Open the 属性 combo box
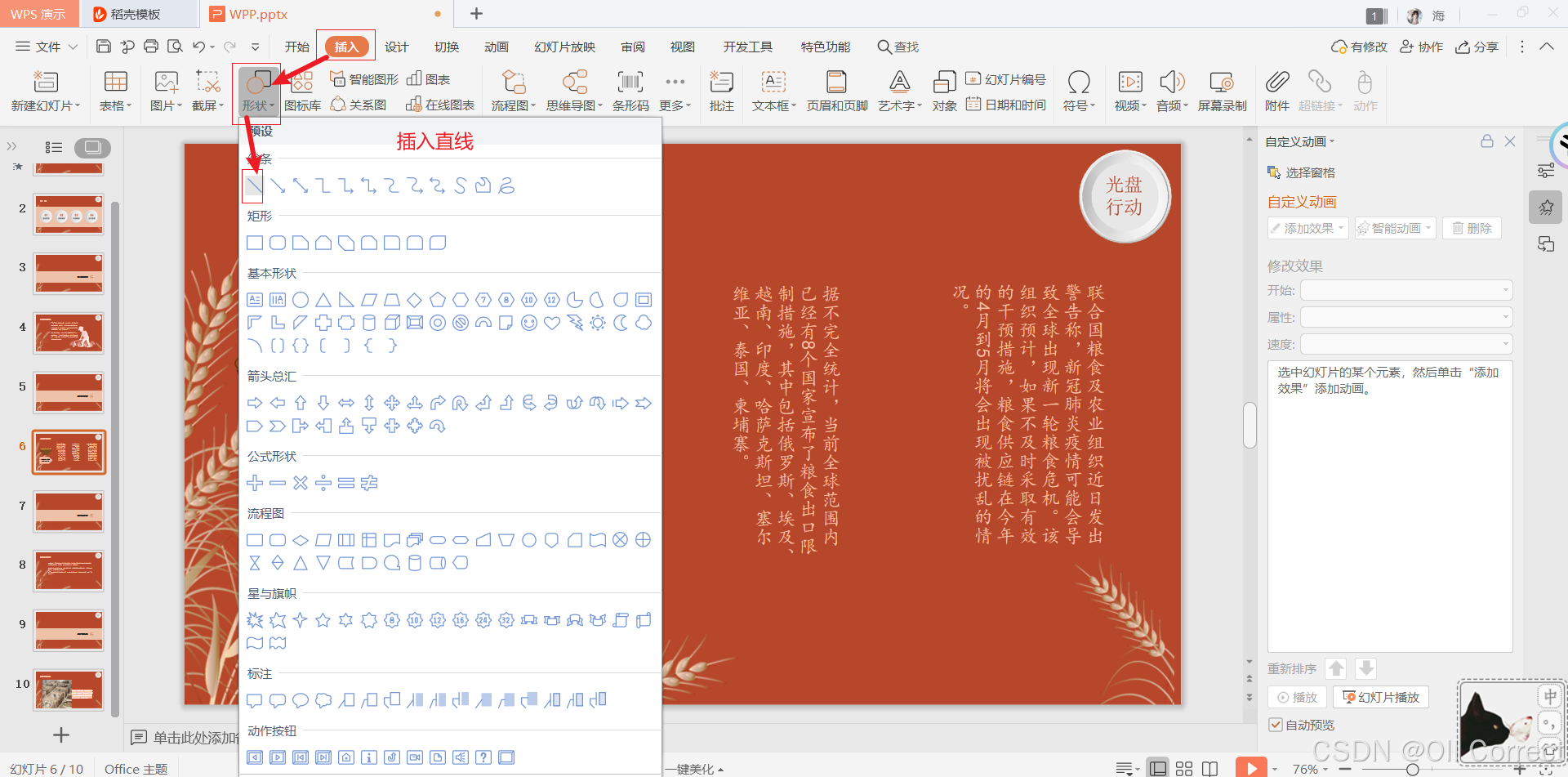This screenshot has width=1568, height=777. [1406, 317]
